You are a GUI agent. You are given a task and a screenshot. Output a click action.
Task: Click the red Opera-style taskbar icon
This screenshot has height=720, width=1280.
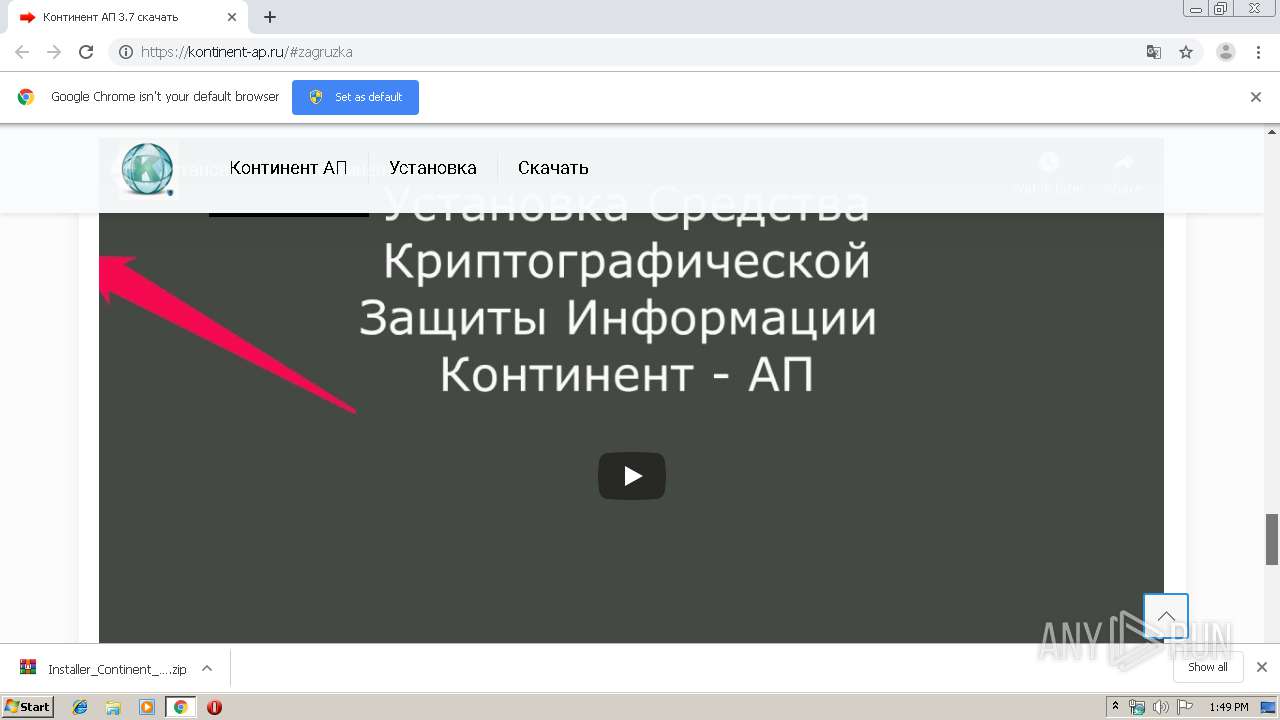[214, 707]
